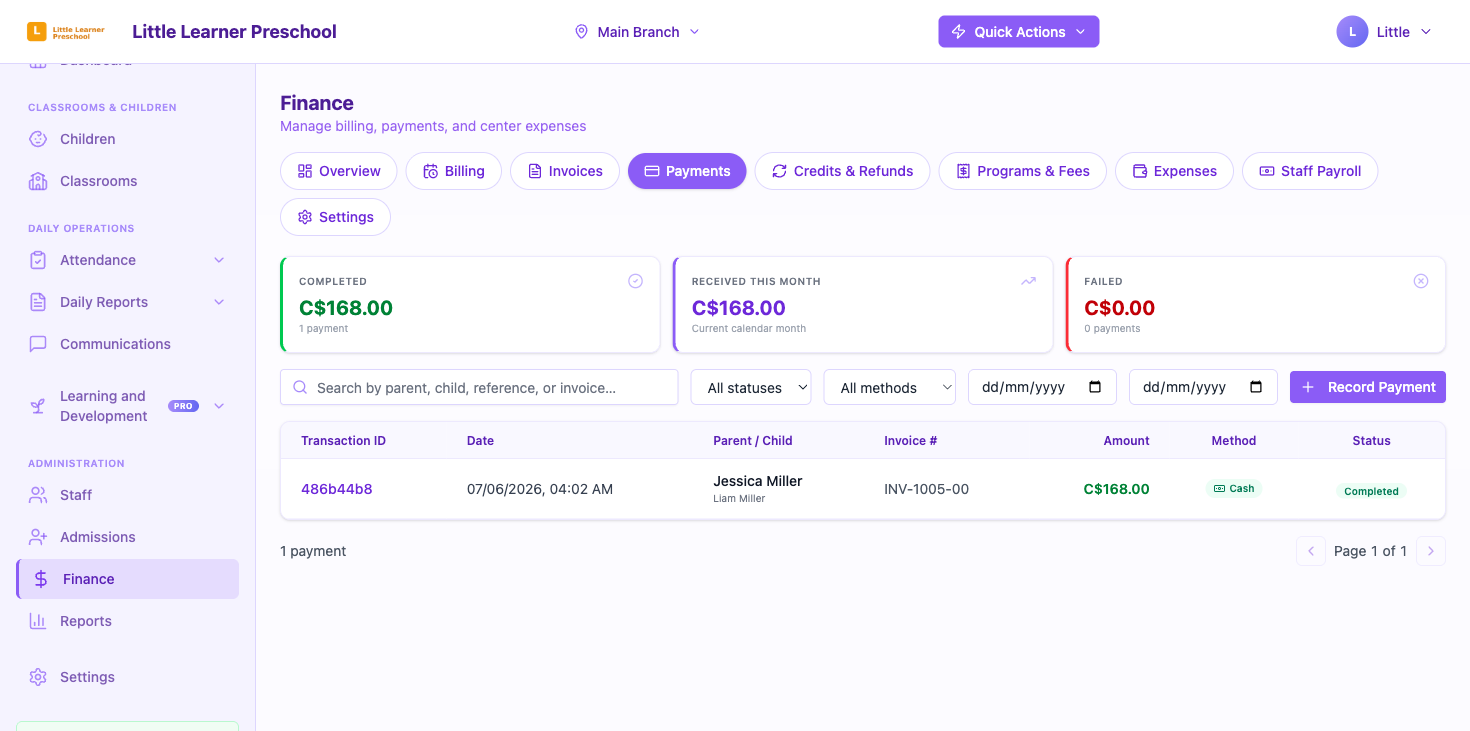Switch to the Invoices tab

pyautogui.click(x=565, y=171)
